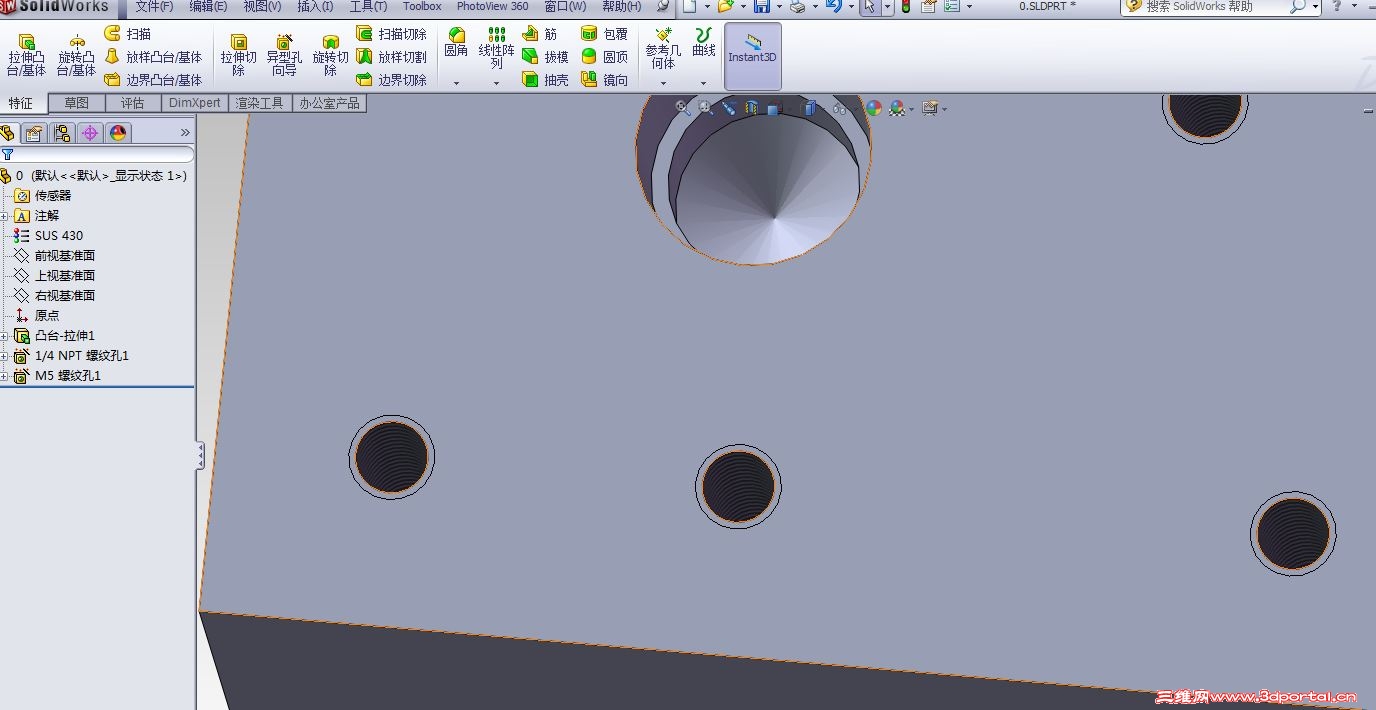1376x710 pixels.
Task: Choose the 扫描切除 swept cut tool
Action: [x=391, y=34]
